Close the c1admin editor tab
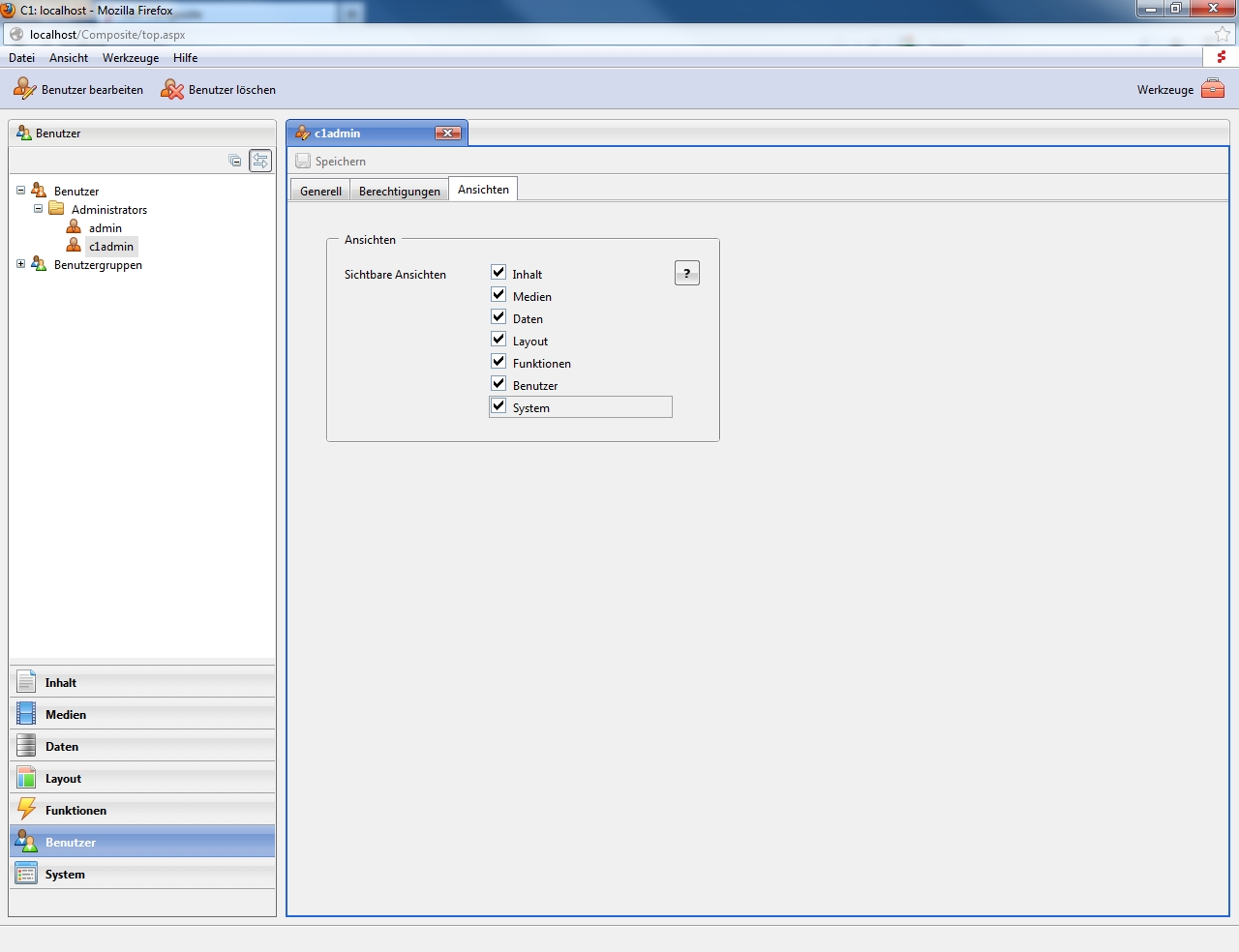 pos(447,134)
